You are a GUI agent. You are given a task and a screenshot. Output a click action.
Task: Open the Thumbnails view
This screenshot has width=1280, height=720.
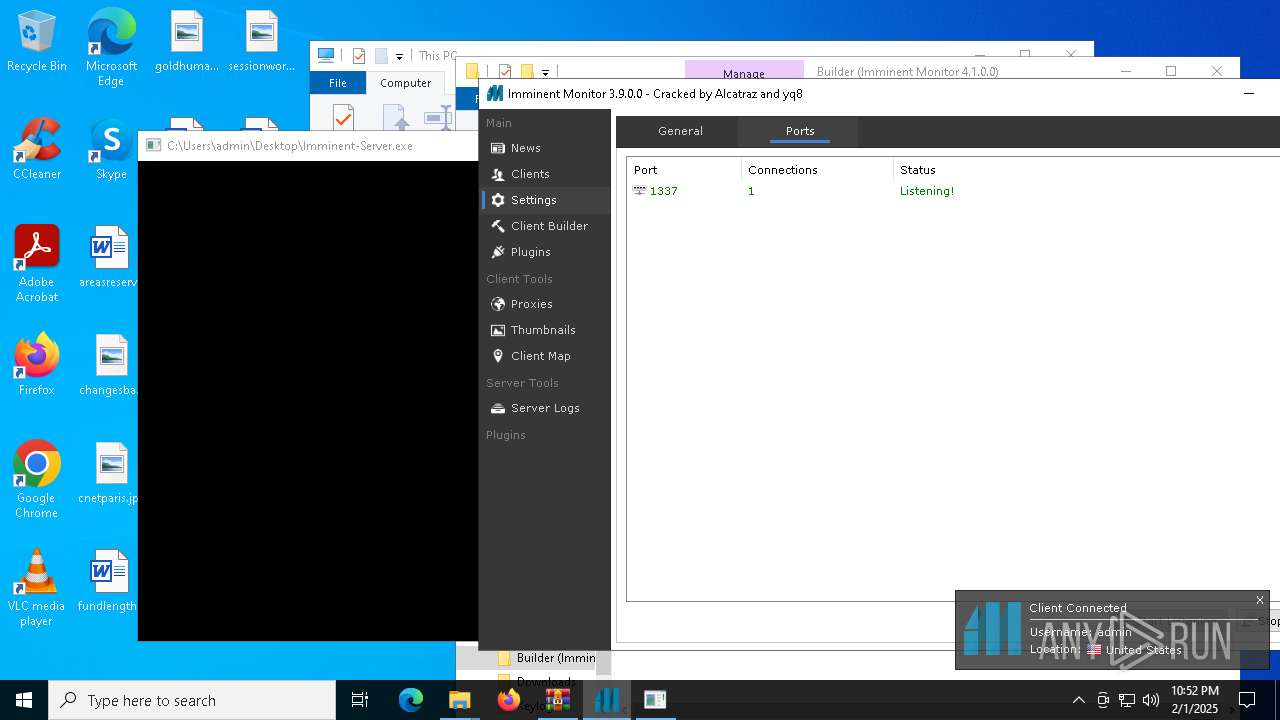click(x=545, y=330)
